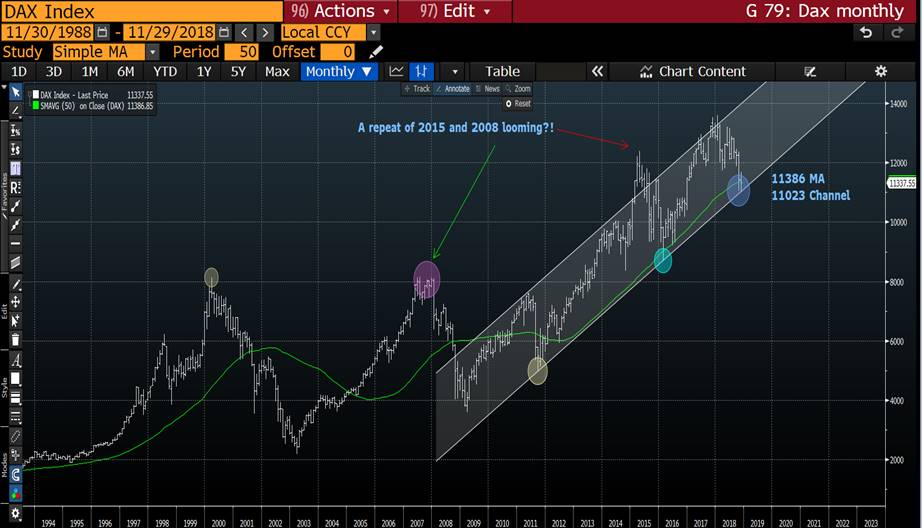Select the 6M range tab
Image resolution: width=922 pixels, height=528 pixels.
click(125, 71)
